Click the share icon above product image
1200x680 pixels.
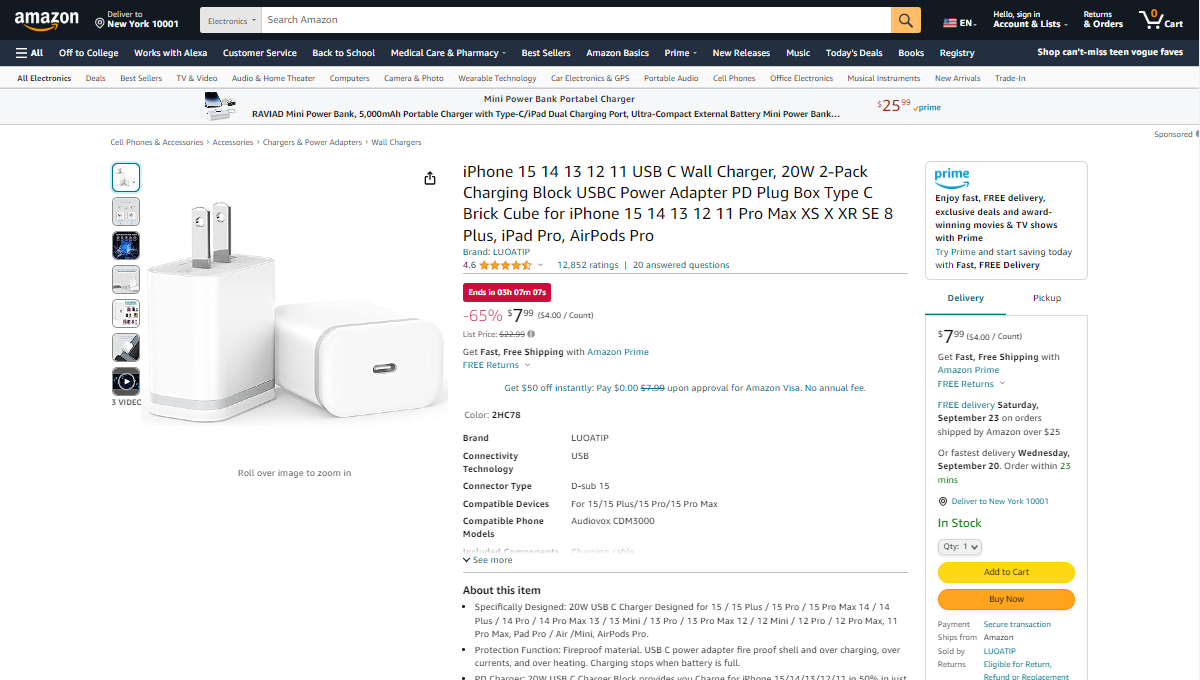(x=430, y=178)
